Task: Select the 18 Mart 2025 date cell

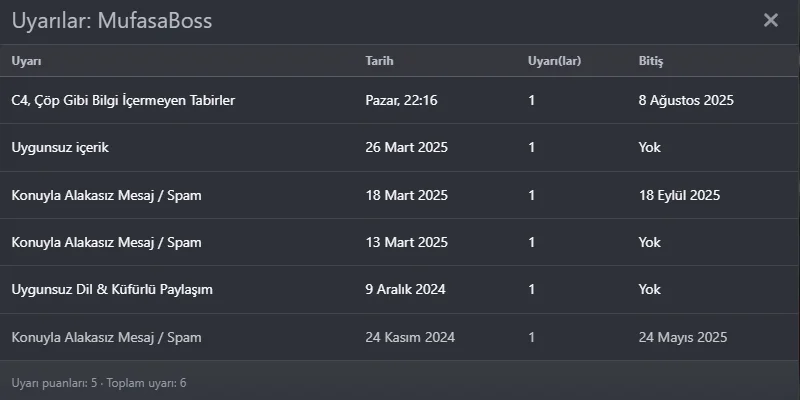Action: click(x=407, y=195)
